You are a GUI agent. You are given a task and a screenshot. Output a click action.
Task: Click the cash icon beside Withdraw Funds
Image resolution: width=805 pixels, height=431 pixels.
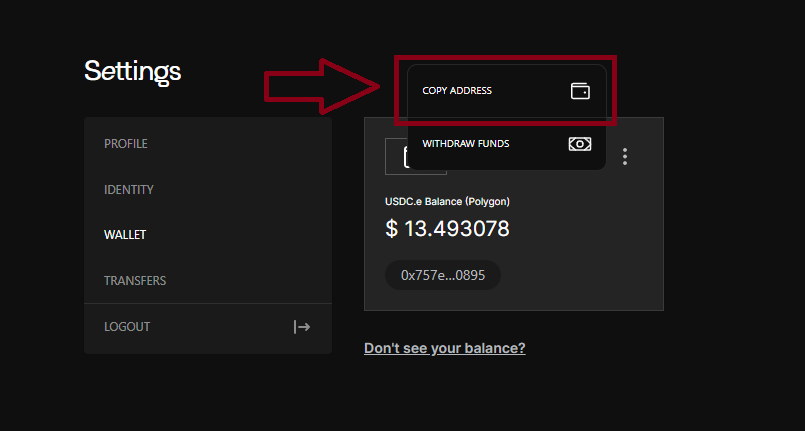pyautogui.click(x=580, y=144)
